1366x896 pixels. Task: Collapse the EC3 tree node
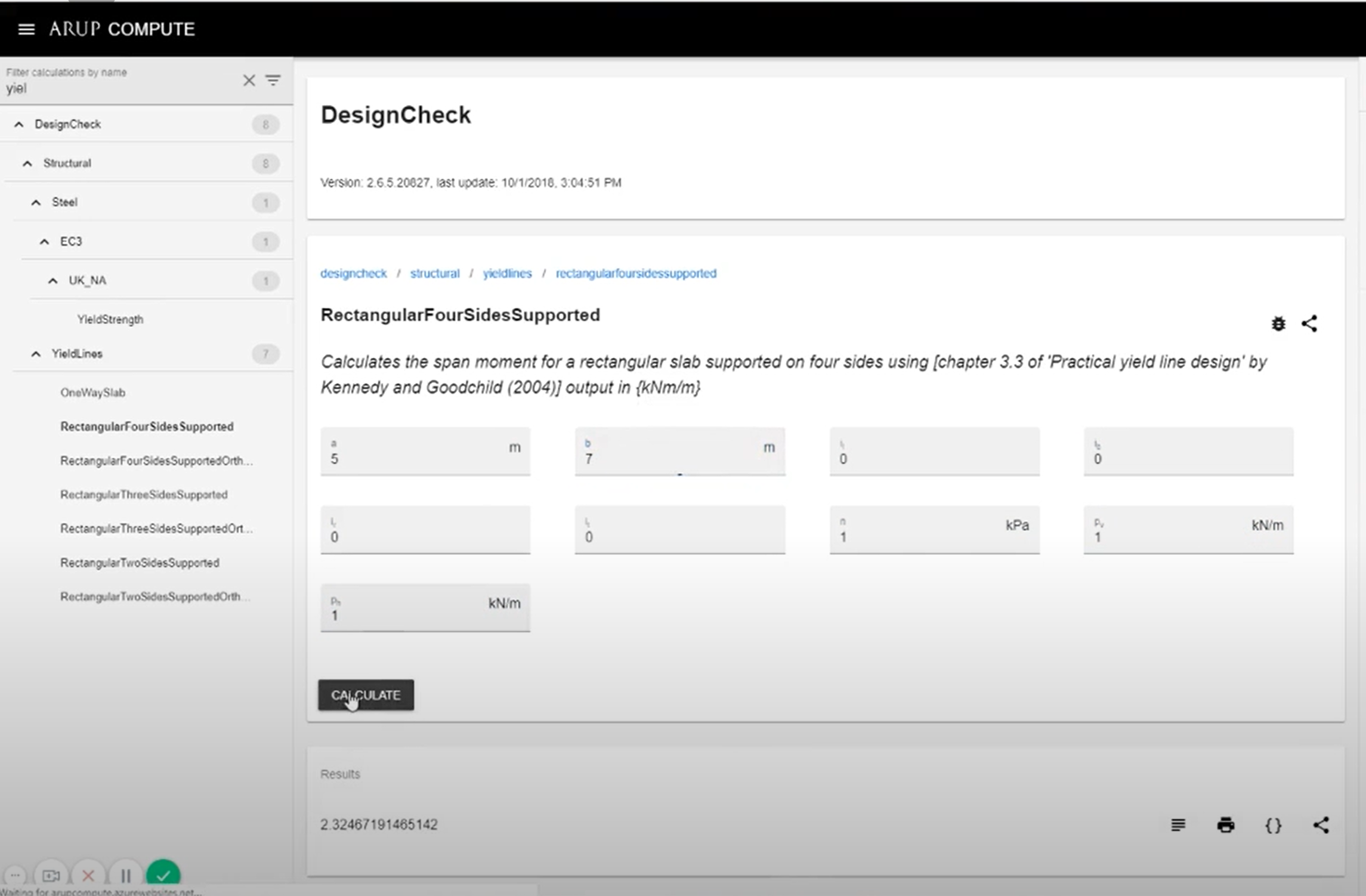[44, 242]
